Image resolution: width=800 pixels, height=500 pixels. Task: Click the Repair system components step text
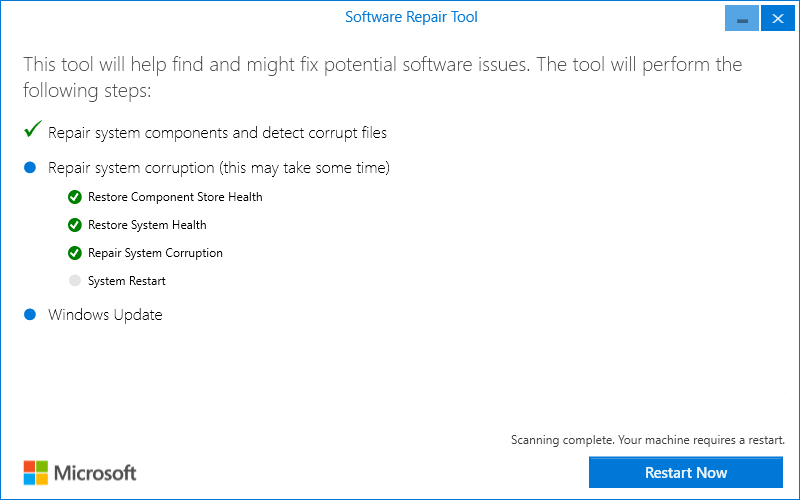(x=217, y=133)
